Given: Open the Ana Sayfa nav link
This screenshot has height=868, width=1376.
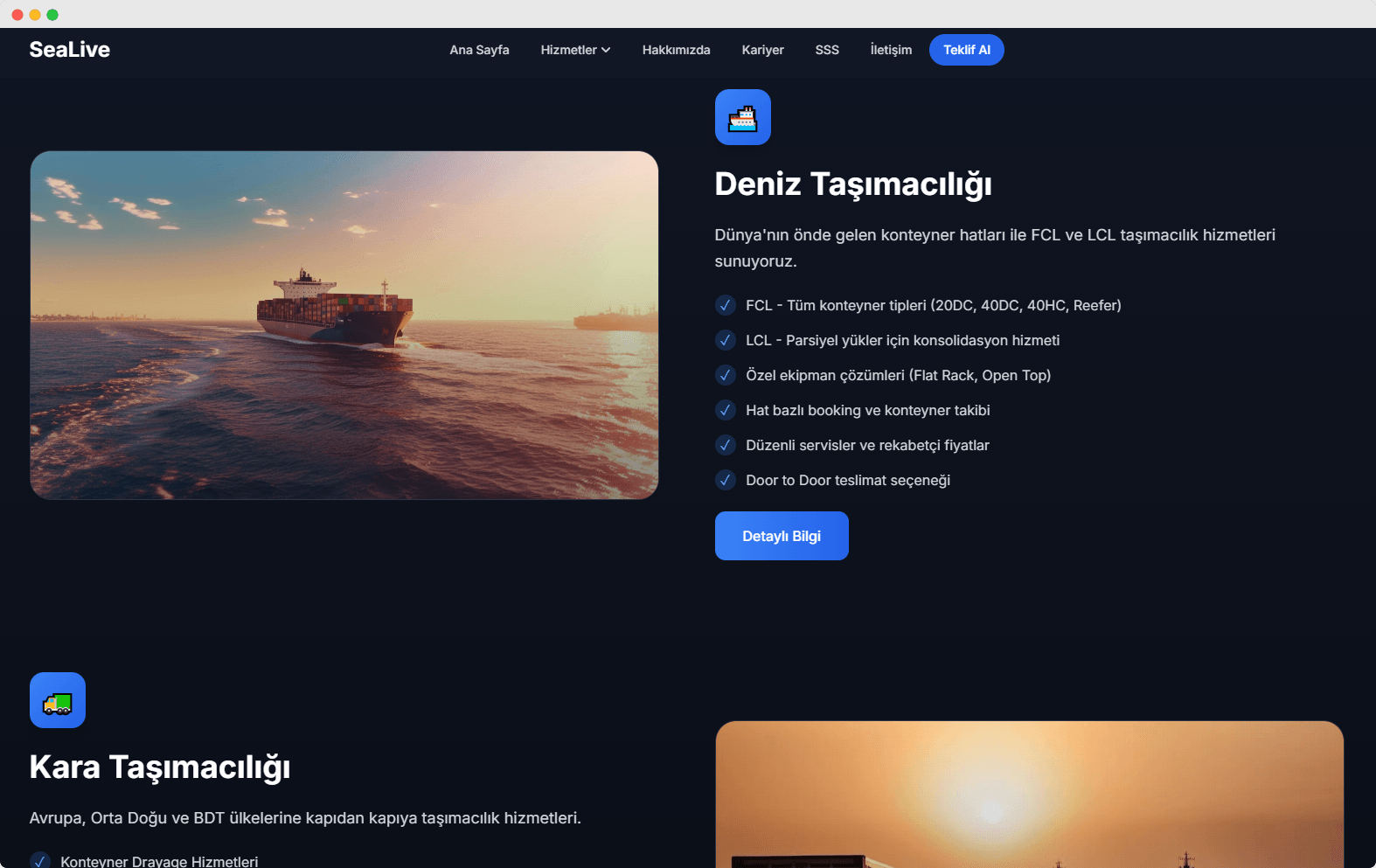Looking at the screenshot, I should 479,50.
